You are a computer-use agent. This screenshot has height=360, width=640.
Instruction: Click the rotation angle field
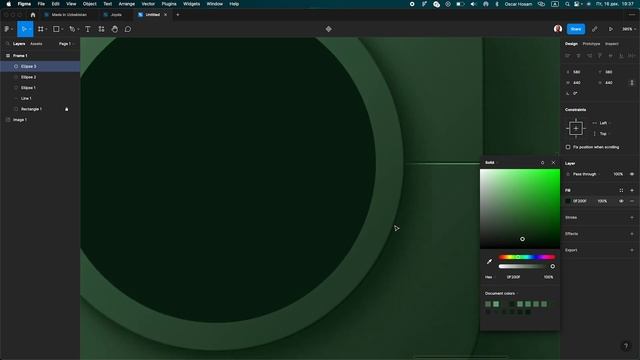click(576, 93)
